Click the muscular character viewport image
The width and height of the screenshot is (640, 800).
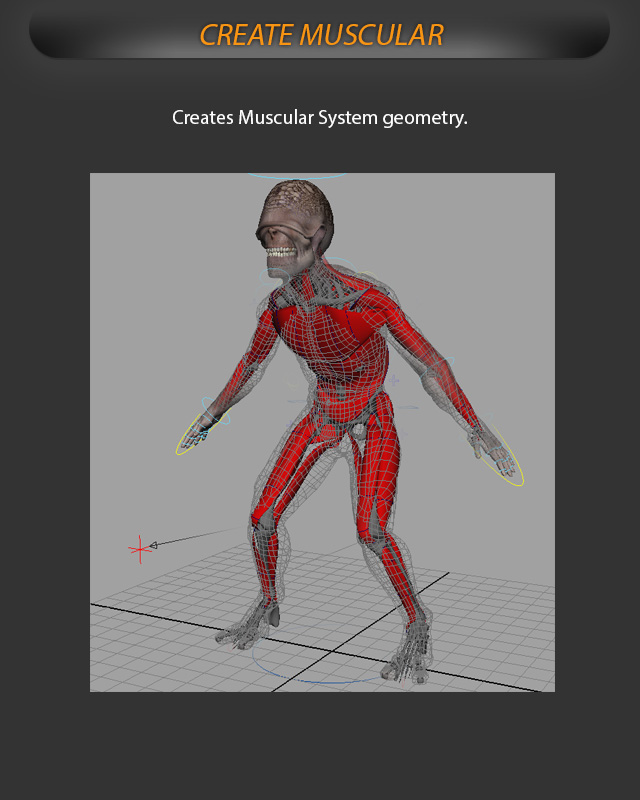[x=323, y=433]
